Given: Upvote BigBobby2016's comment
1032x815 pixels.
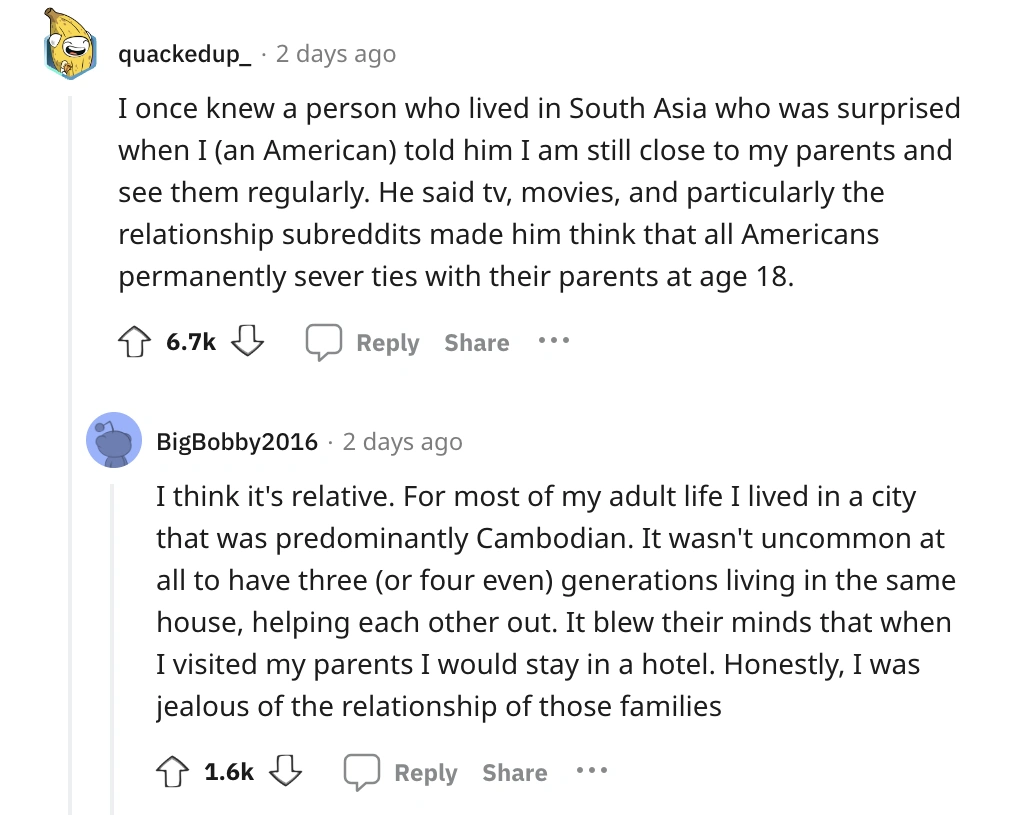Looking at the screenshot, I should click(172, 771).
